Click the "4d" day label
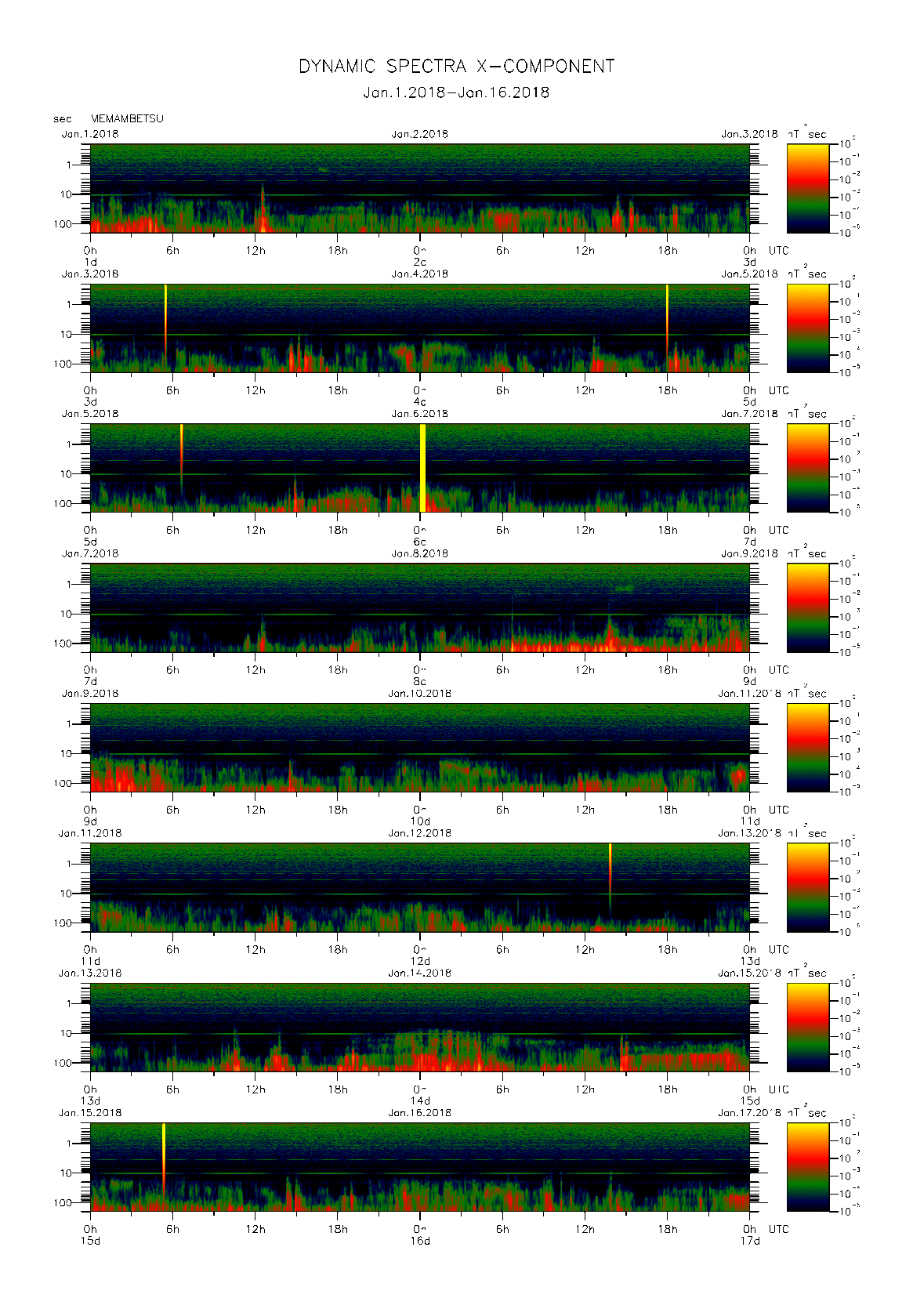Image resolution: width=913 pixels, height=1316 pixels. coord(420,402)
